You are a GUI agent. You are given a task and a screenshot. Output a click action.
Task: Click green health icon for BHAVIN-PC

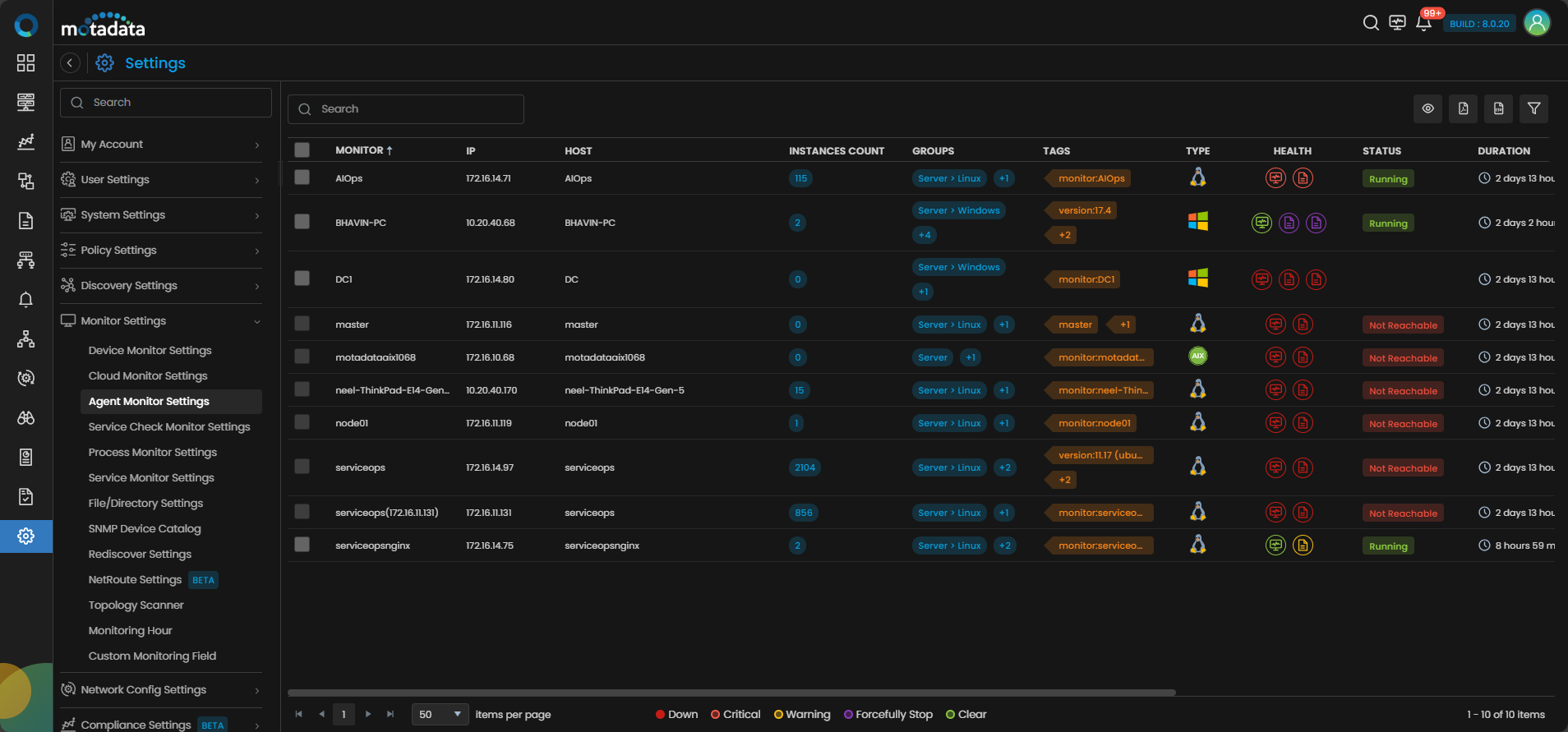point(1261,223)
